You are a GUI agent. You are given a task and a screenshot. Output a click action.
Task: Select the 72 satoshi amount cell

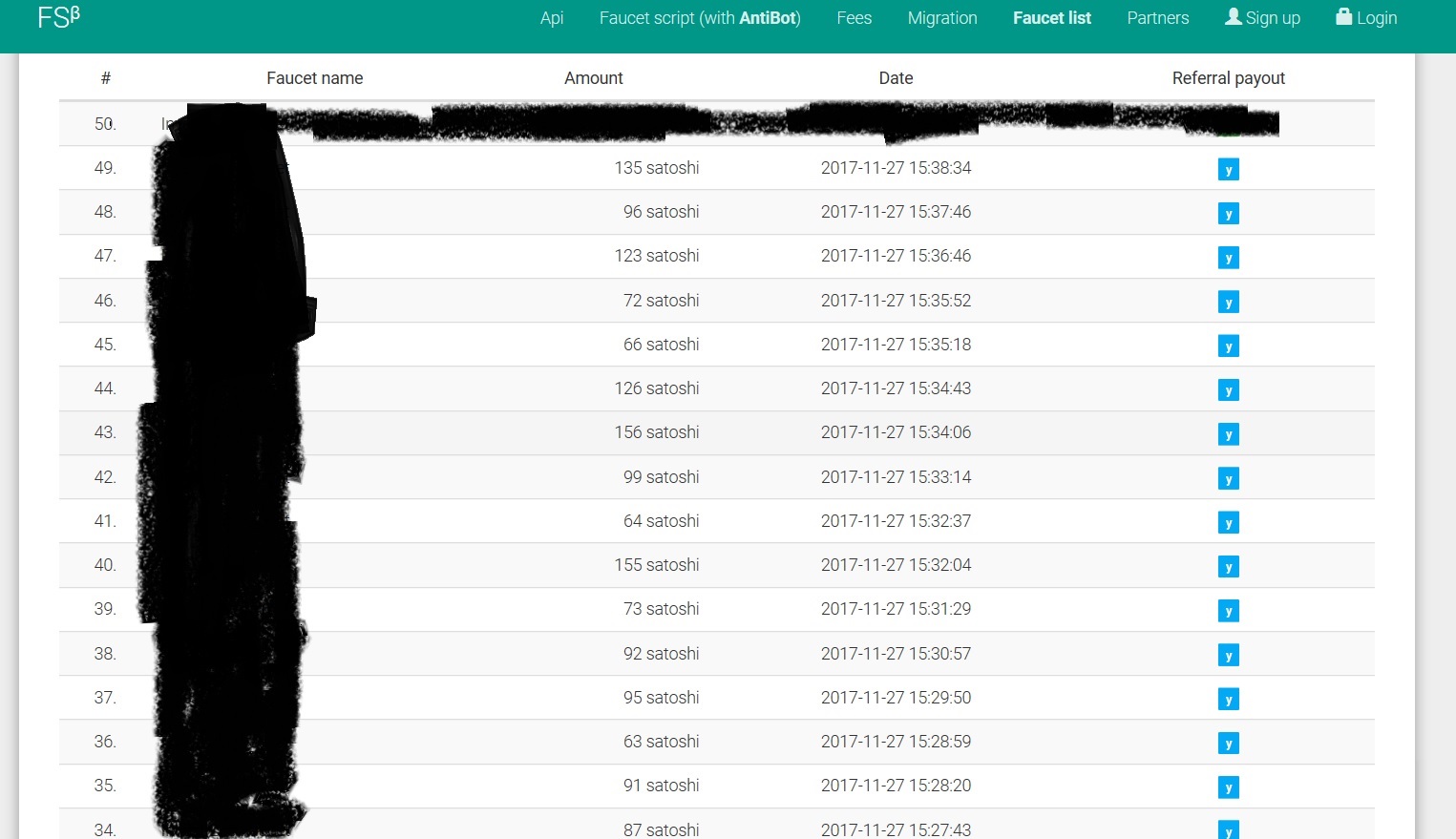point(662,301)
